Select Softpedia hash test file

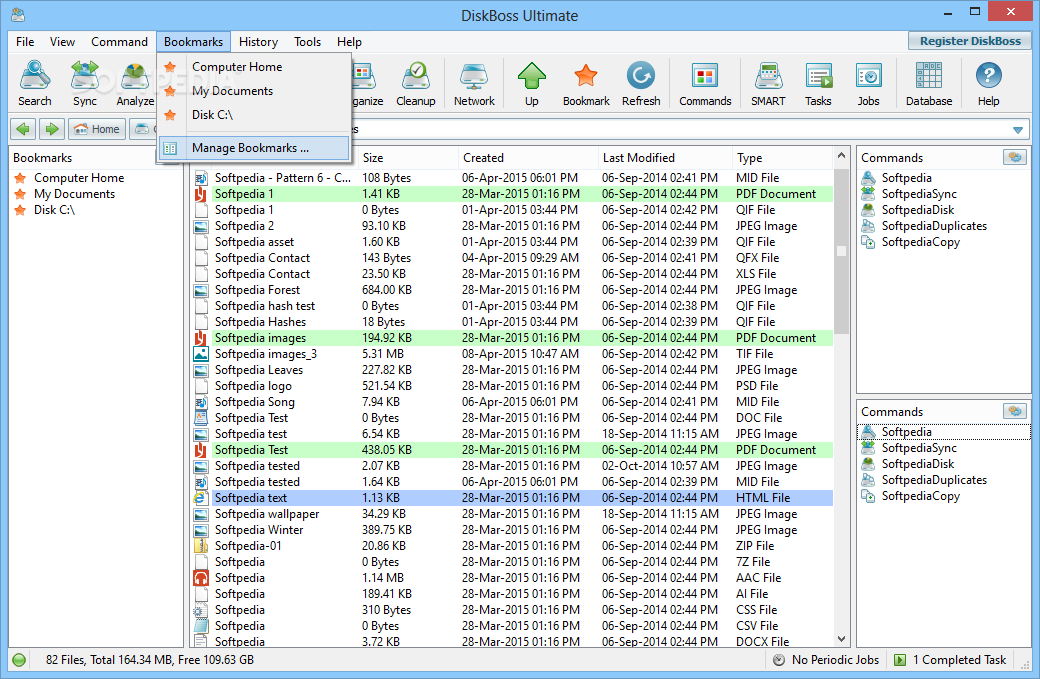(x=513, y=306)
